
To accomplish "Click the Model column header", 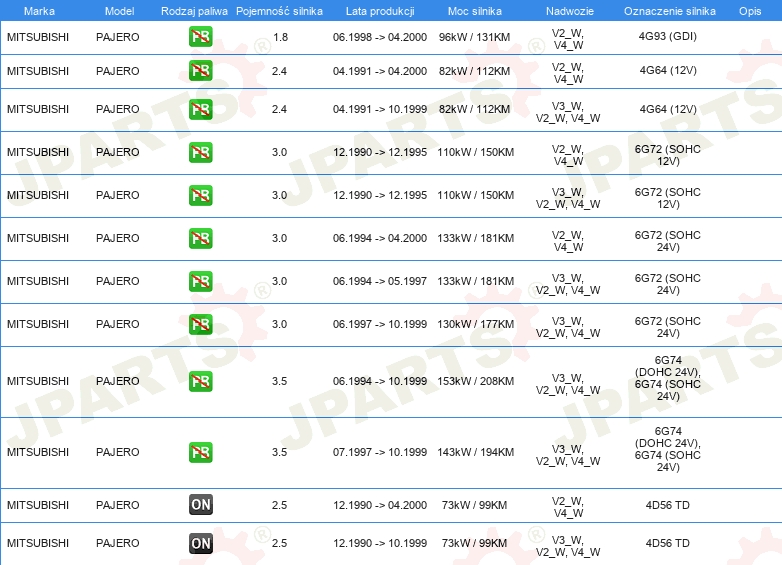I will click(x=119, y=11).
